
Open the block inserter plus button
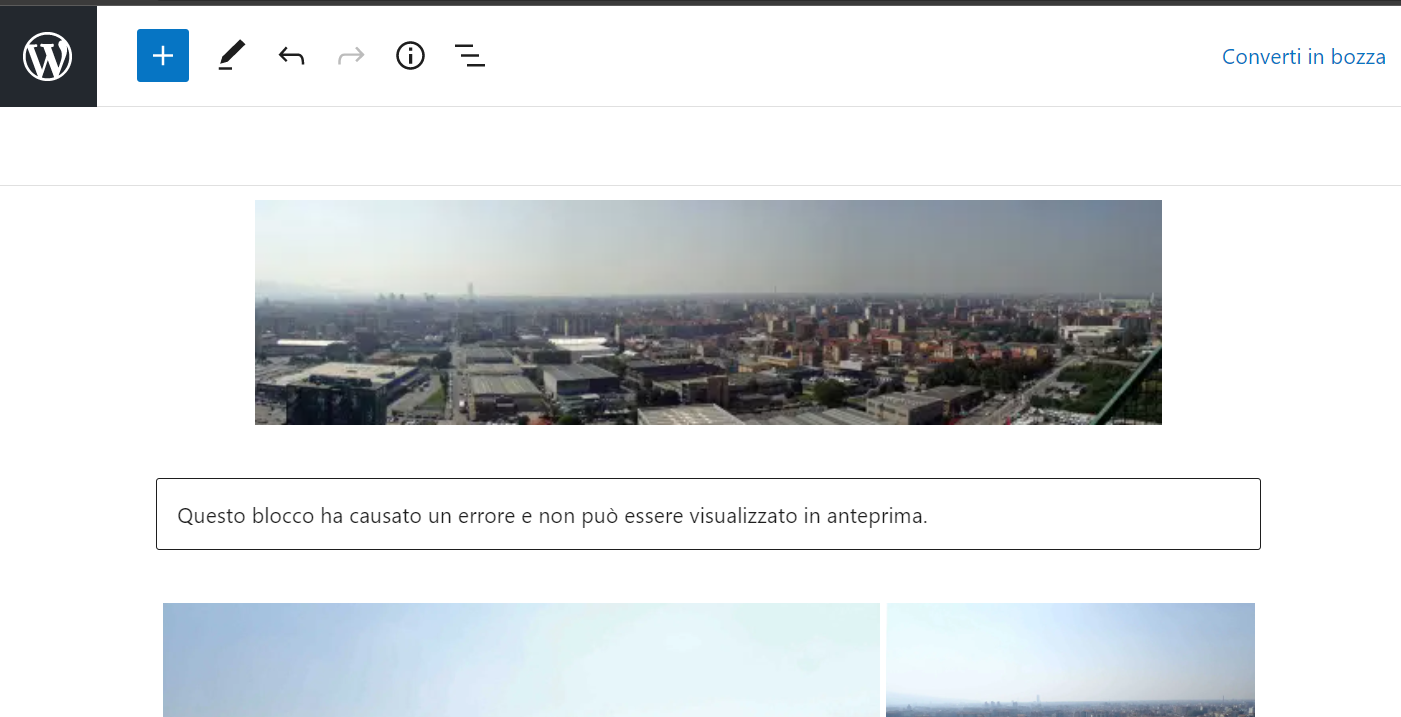pyautogui.click(x=163, y=56)
